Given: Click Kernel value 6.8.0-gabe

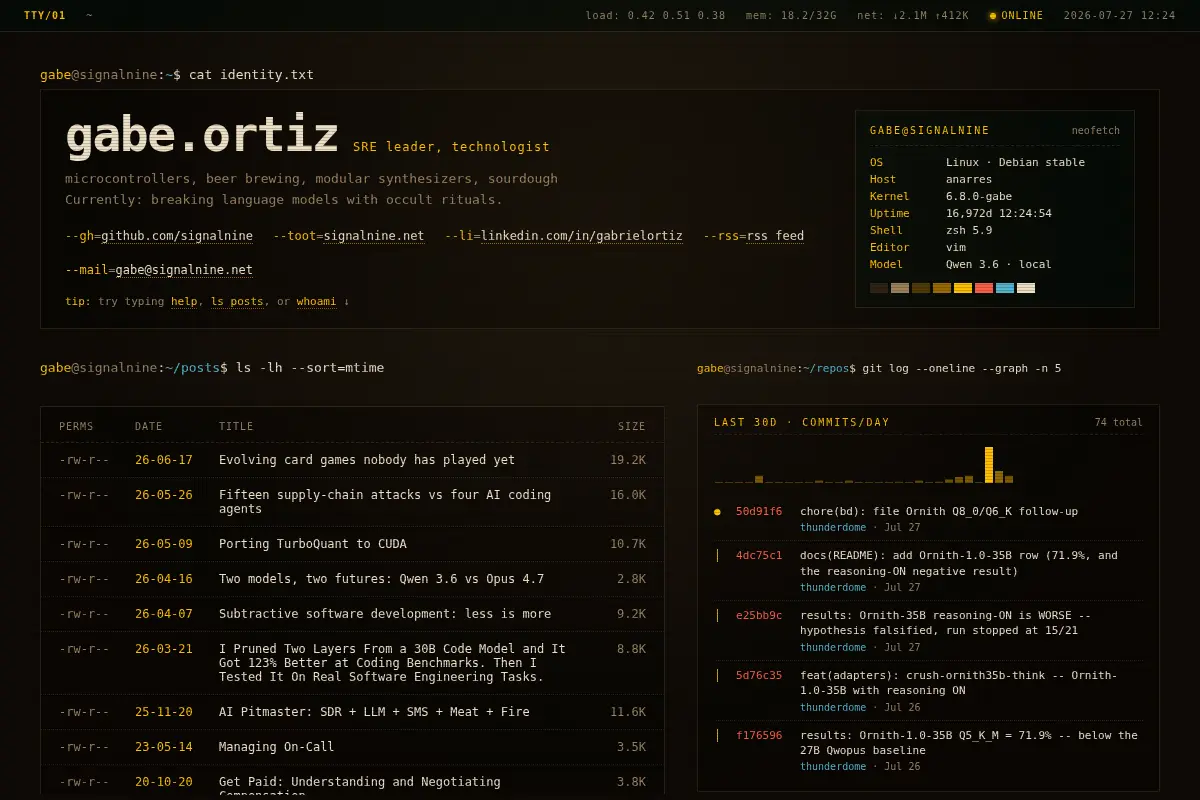Looking at the screenshot, I should click(979, 197).
